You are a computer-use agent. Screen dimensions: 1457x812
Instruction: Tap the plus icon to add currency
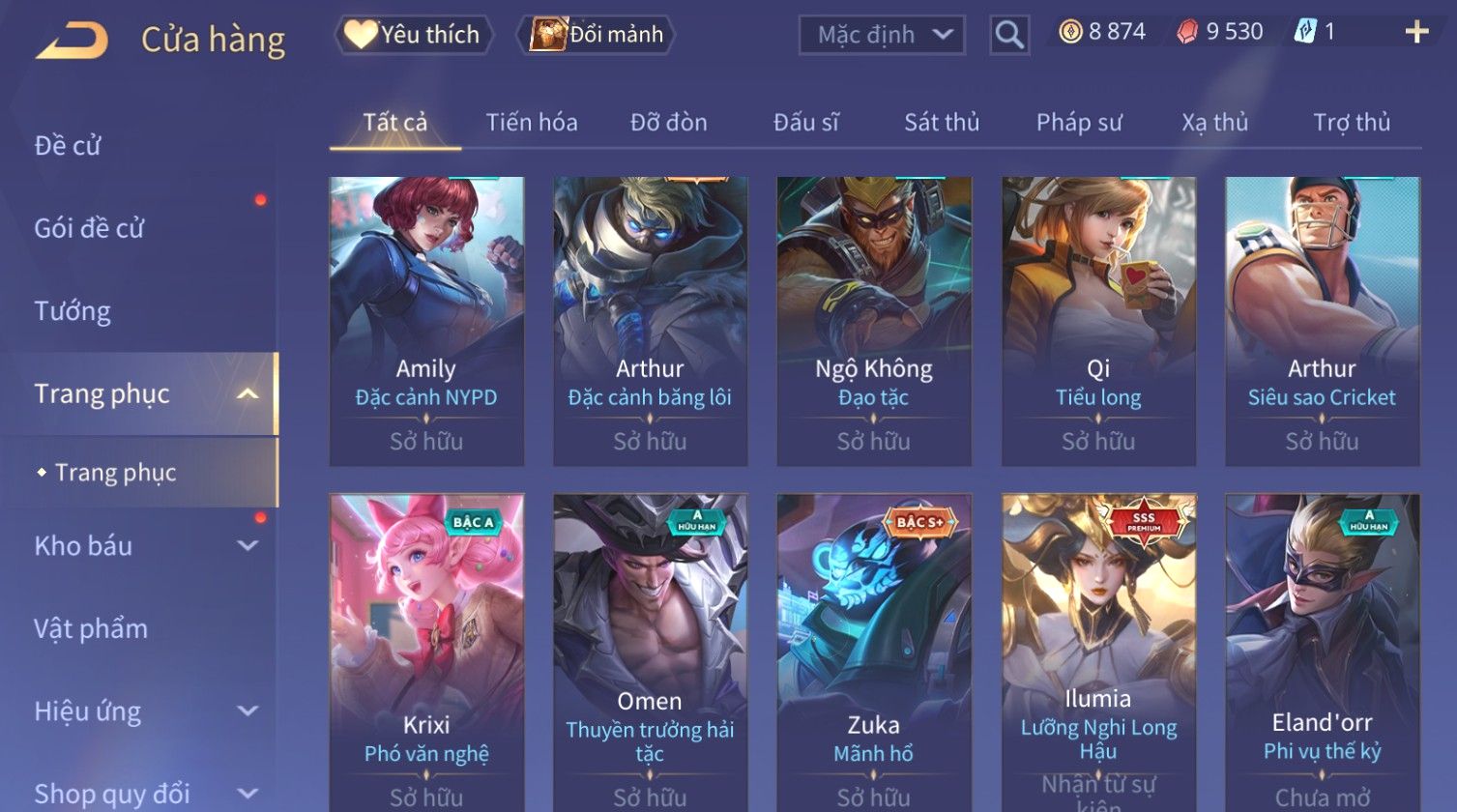[x=1416, y=33]
